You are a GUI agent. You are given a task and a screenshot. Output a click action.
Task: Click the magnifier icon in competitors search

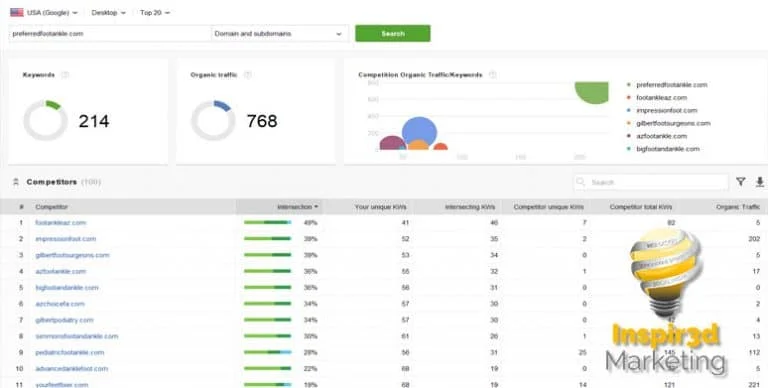point(581,182)
